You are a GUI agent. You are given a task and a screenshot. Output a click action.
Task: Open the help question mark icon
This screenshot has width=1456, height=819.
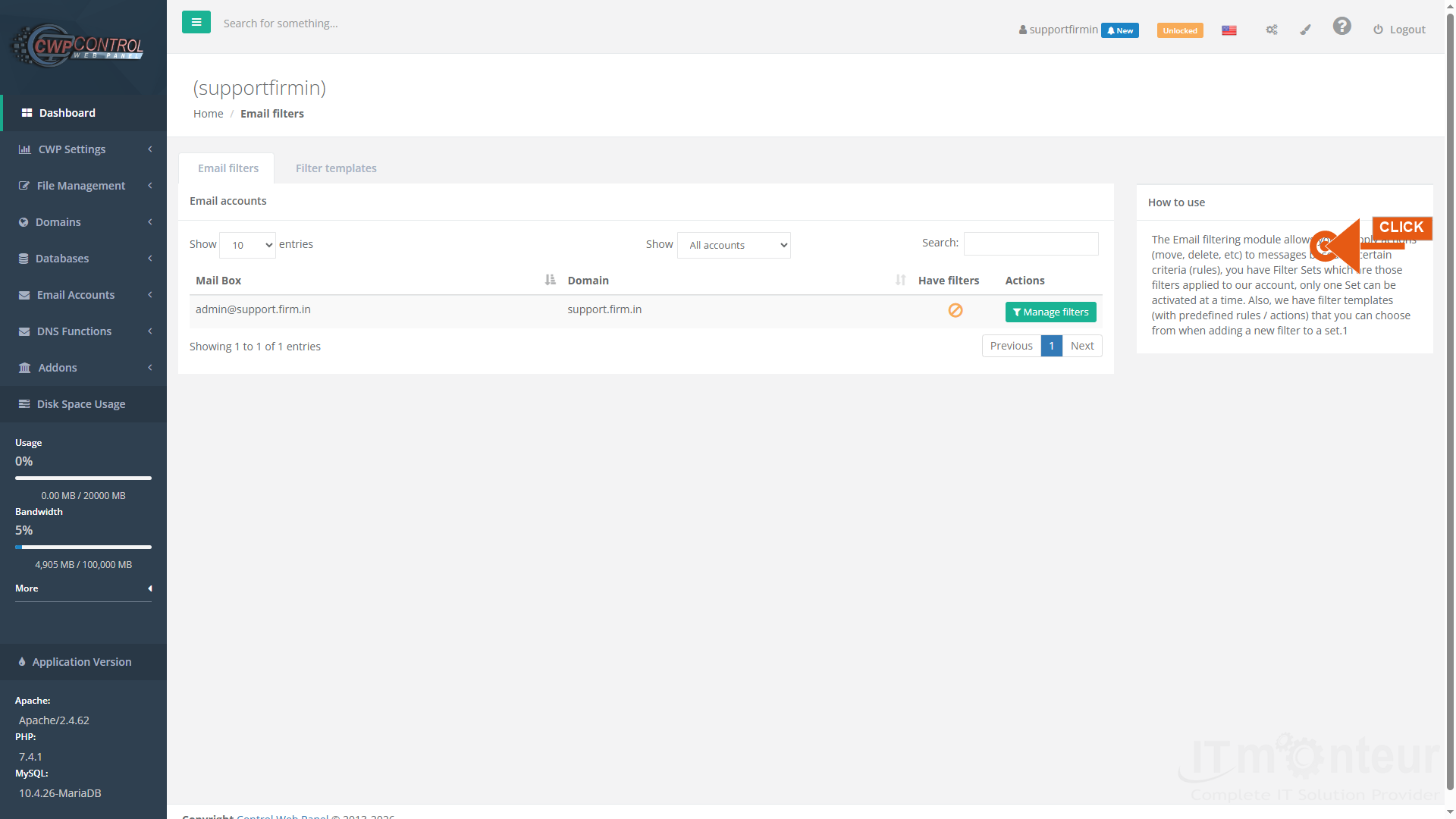(x=1342, y=27)
